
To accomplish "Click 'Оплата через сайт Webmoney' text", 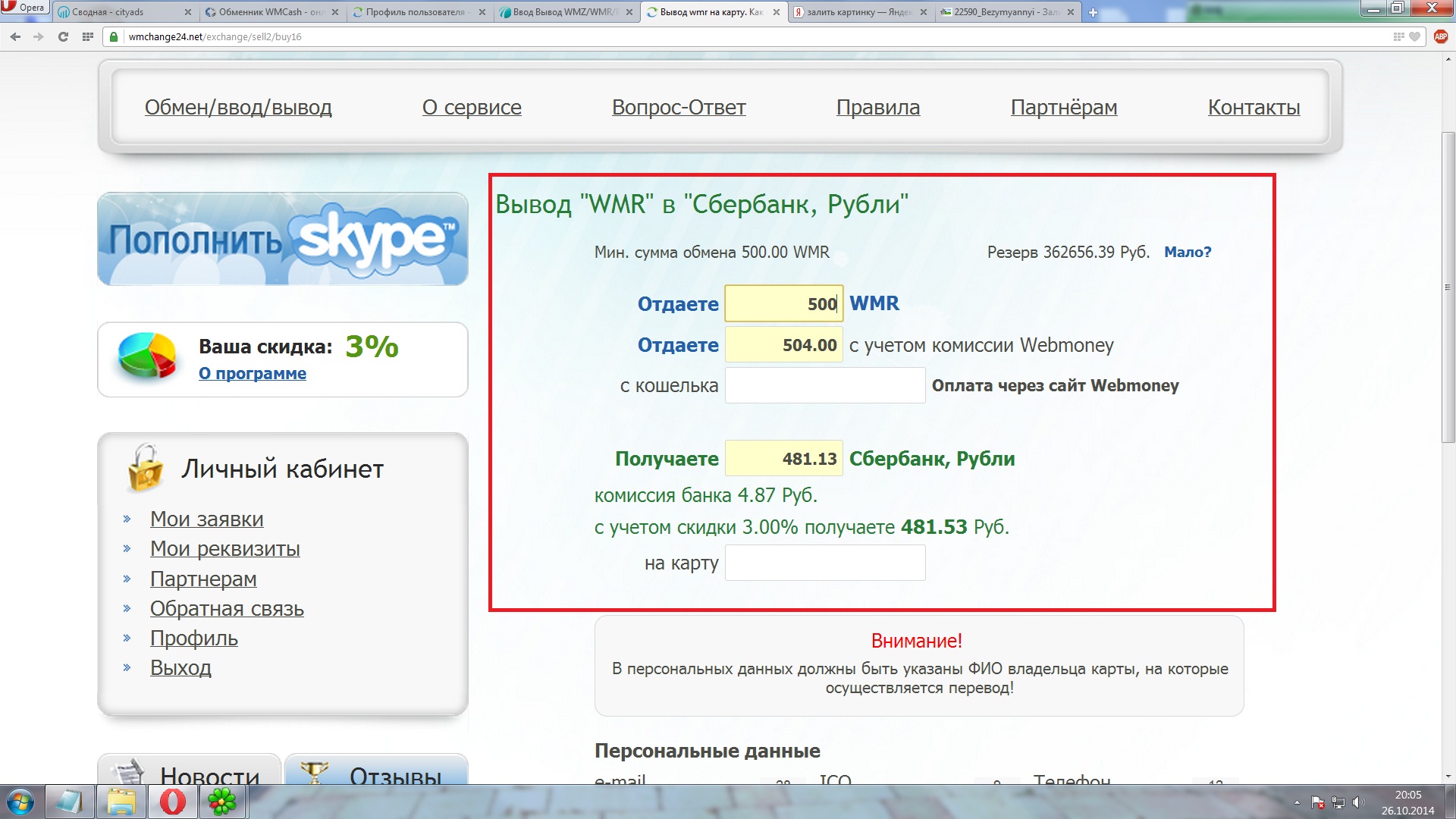I will pyautogui.click(x=1055, y=385).
